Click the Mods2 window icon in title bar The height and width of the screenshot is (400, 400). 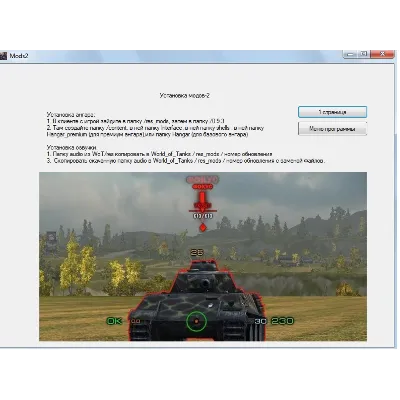pos(3,56)
